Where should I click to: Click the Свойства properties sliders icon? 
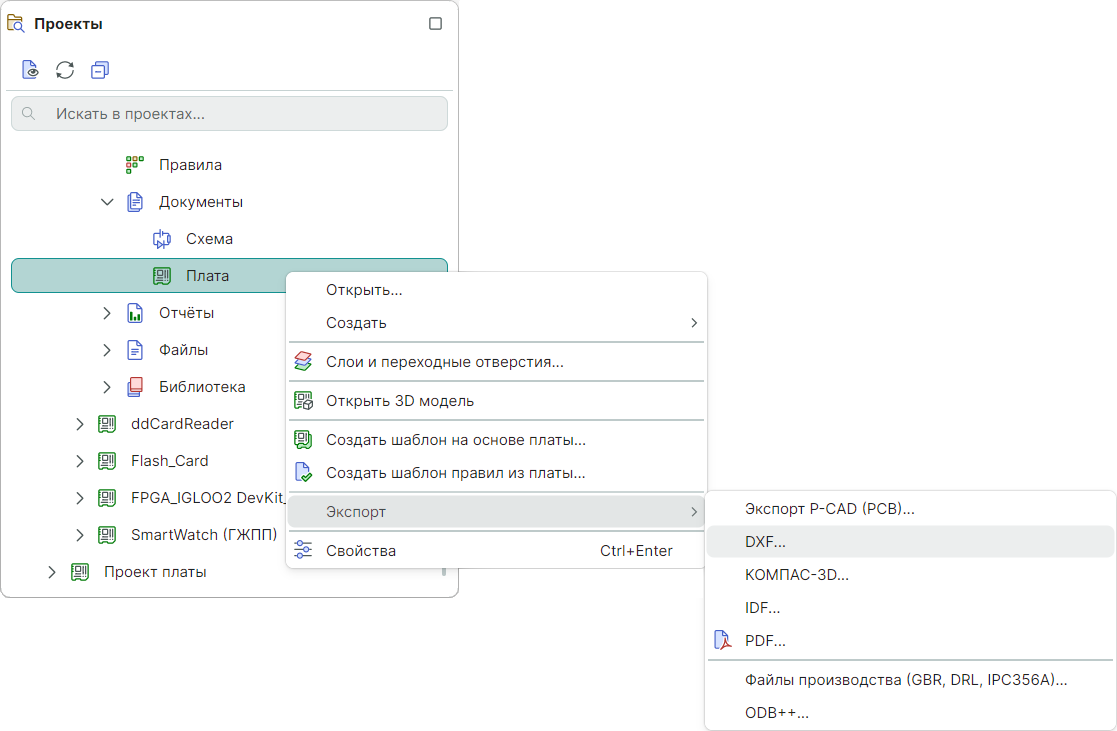pos(303,551)
